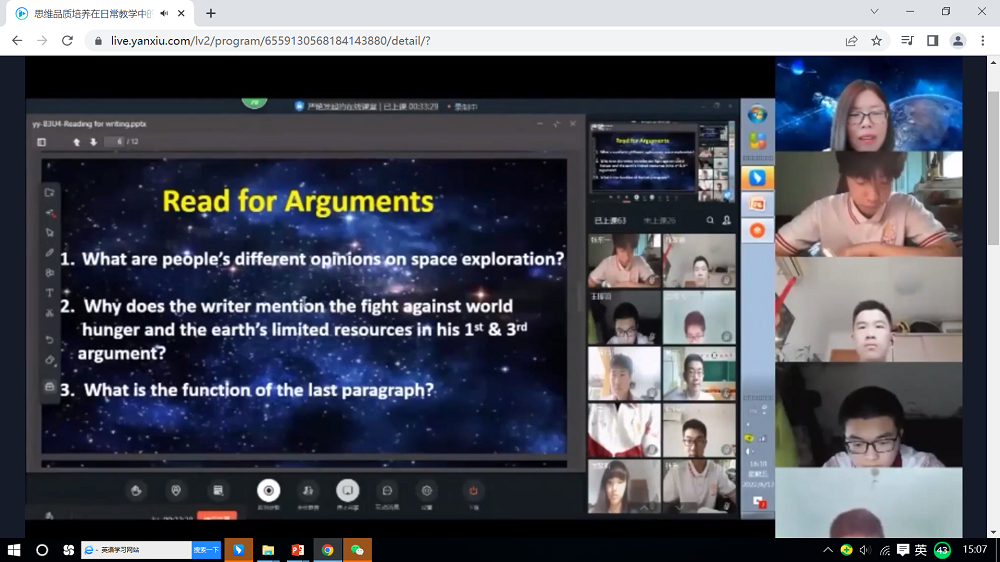Reload the current page
1000x562 pixels.
coord(68,41)
